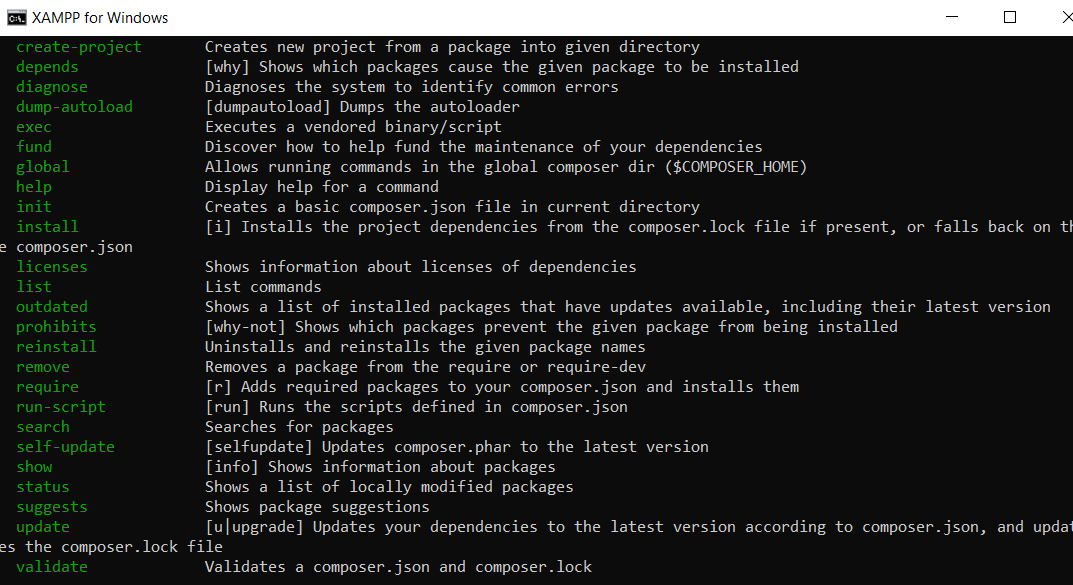
Task: Click the XAMPP for Windows title text
Action: pos(100,18)
